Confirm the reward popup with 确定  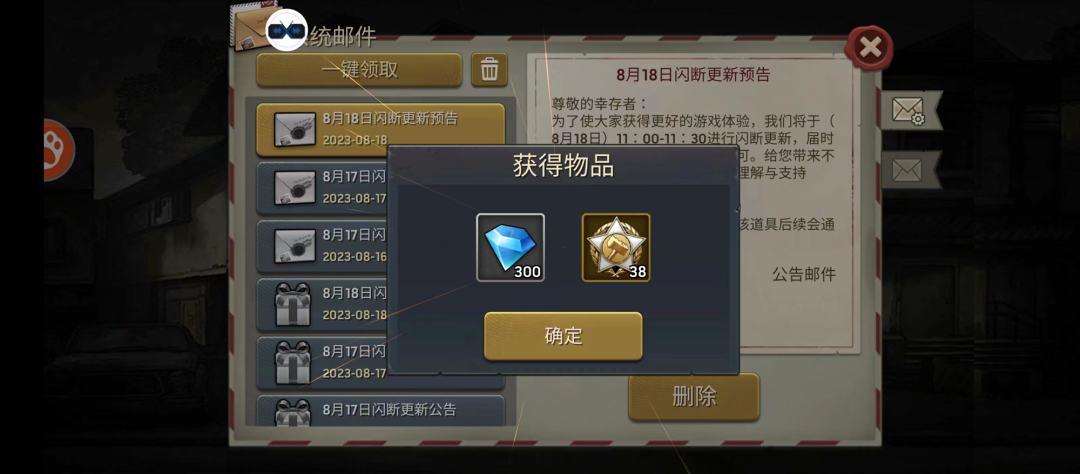563,336
